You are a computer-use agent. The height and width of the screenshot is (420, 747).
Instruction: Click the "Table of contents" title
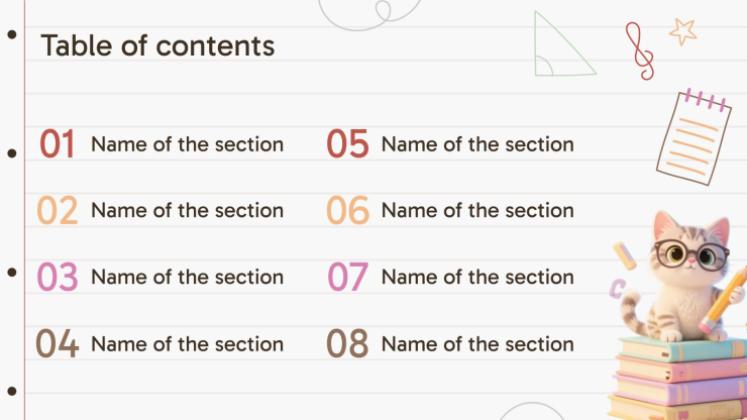pos(157,45)
